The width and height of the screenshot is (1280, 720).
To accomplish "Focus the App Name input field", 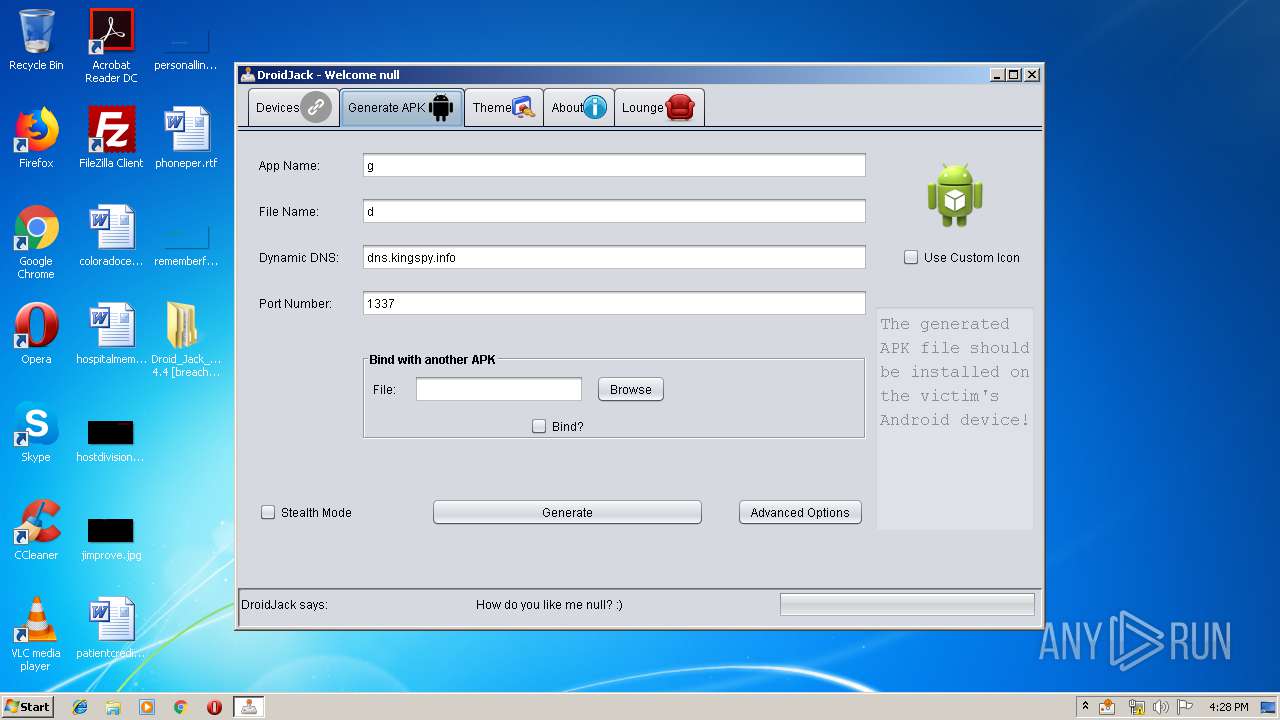I will (x=614, y=165).
